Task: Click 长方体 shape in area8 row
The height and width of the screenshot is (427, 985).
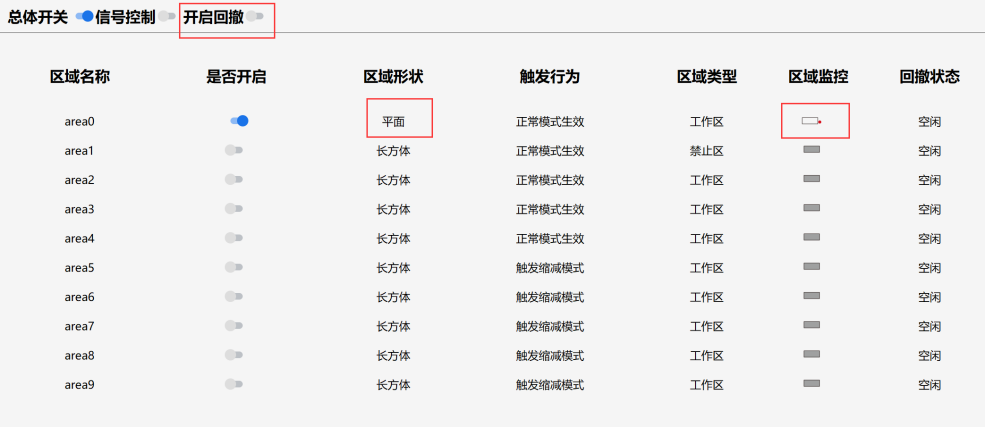Action: [393, 356]
